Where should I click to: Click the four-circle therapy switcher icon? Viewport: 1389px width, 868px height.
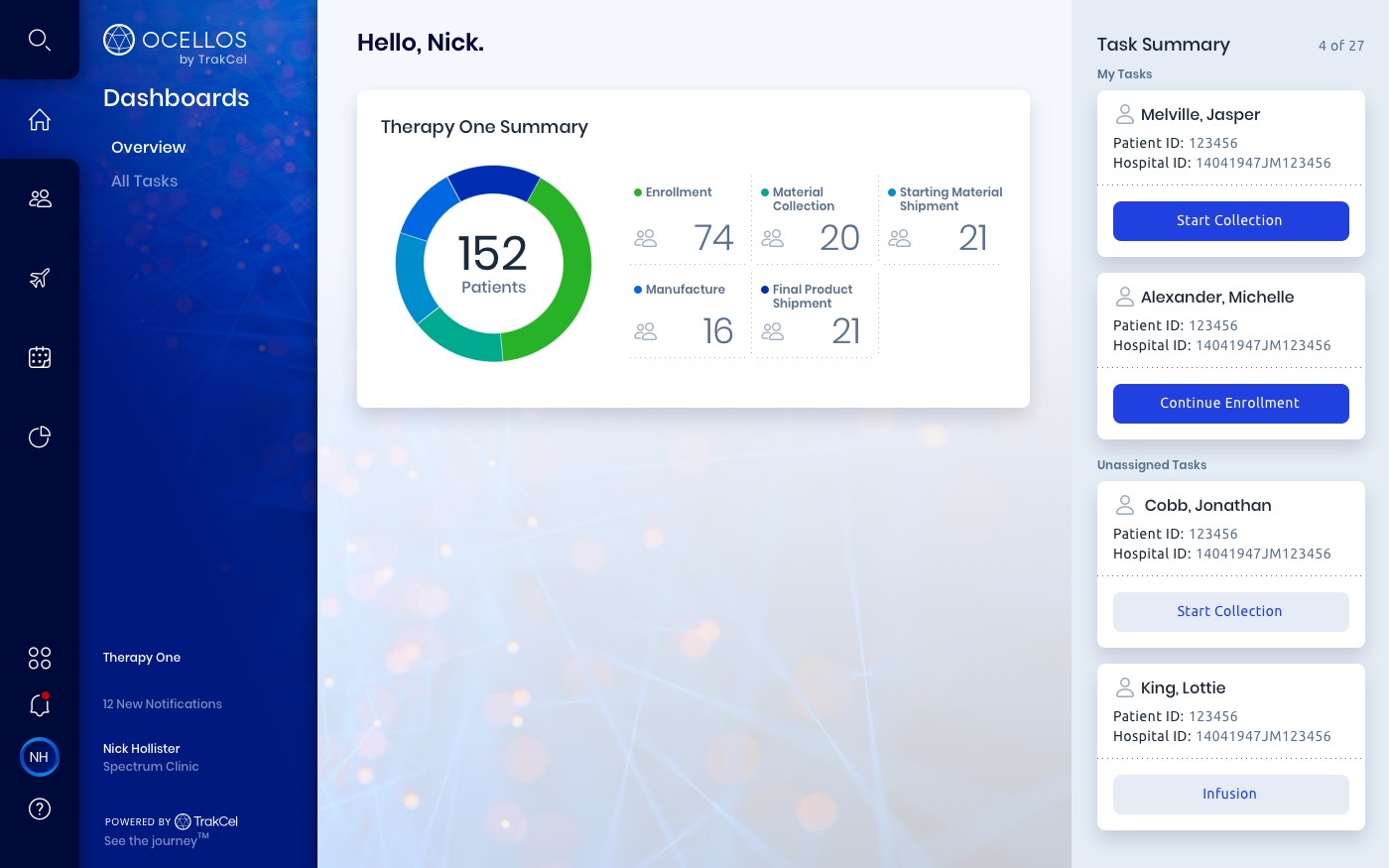point(40,658)
